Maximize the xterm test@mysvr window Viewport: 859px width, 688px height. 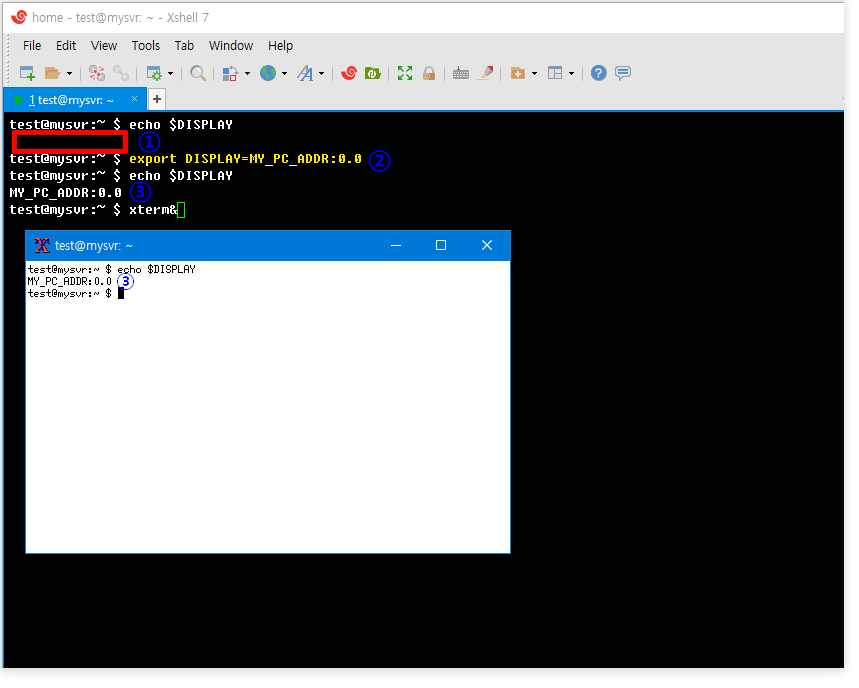[x=441, y=245]
